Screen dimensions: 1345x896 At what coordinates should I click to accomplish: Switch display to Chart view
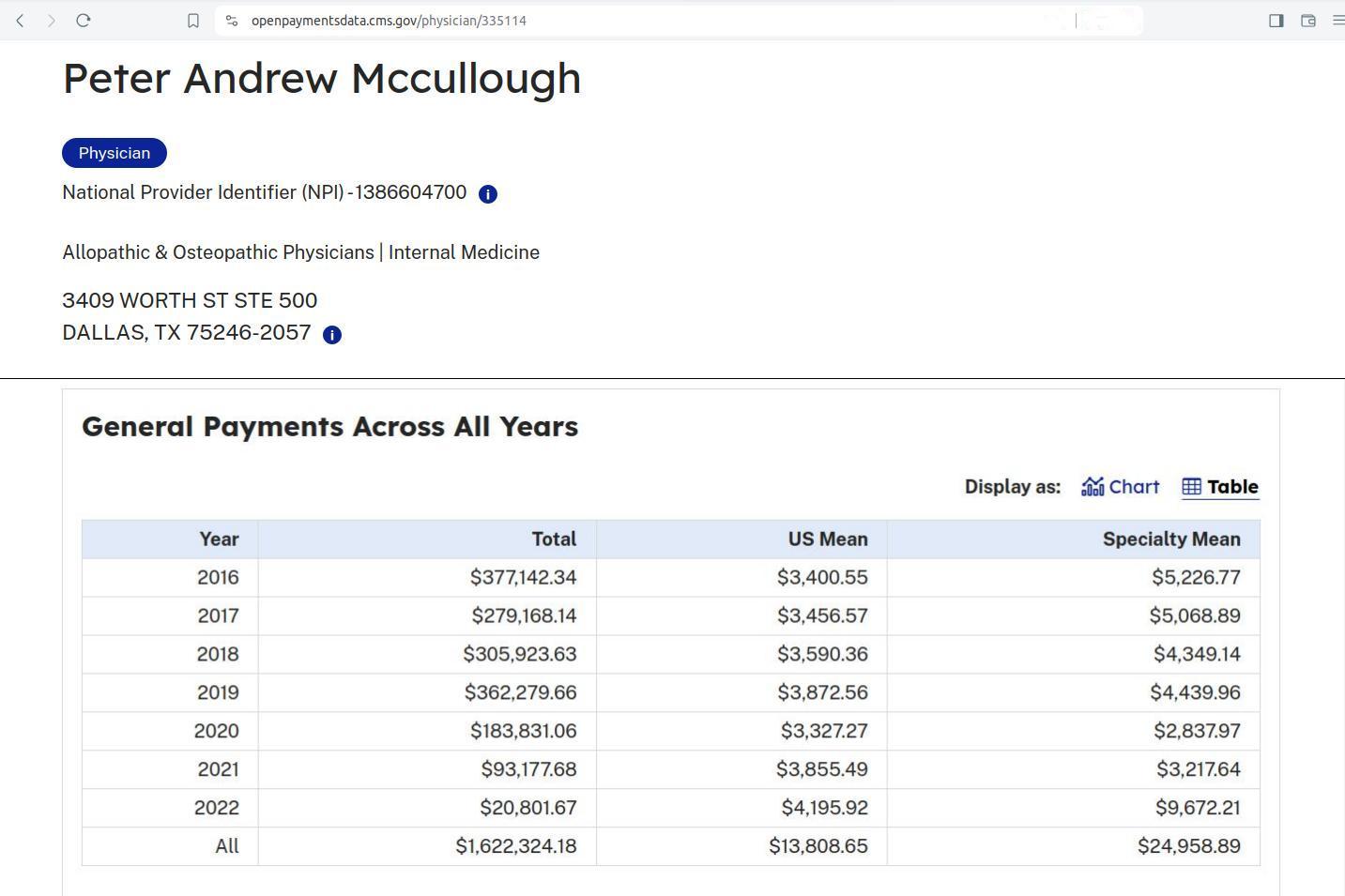click(1121, 487)
